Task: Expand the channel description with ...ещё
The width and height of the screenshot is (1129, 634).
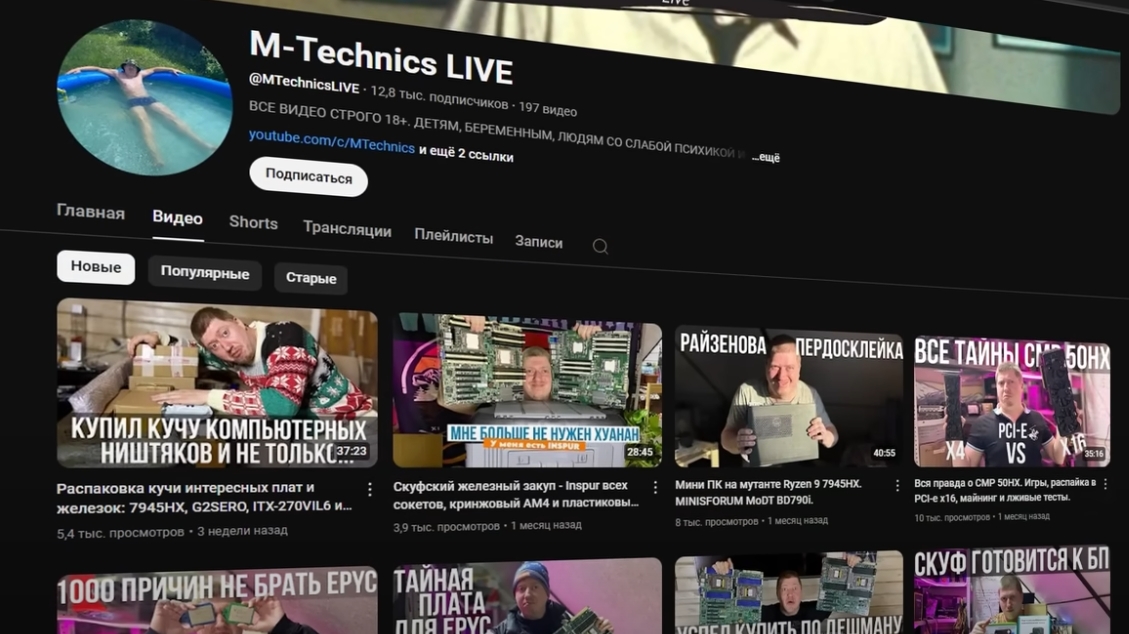Action: pyautogui.click(x=765, y=157)
